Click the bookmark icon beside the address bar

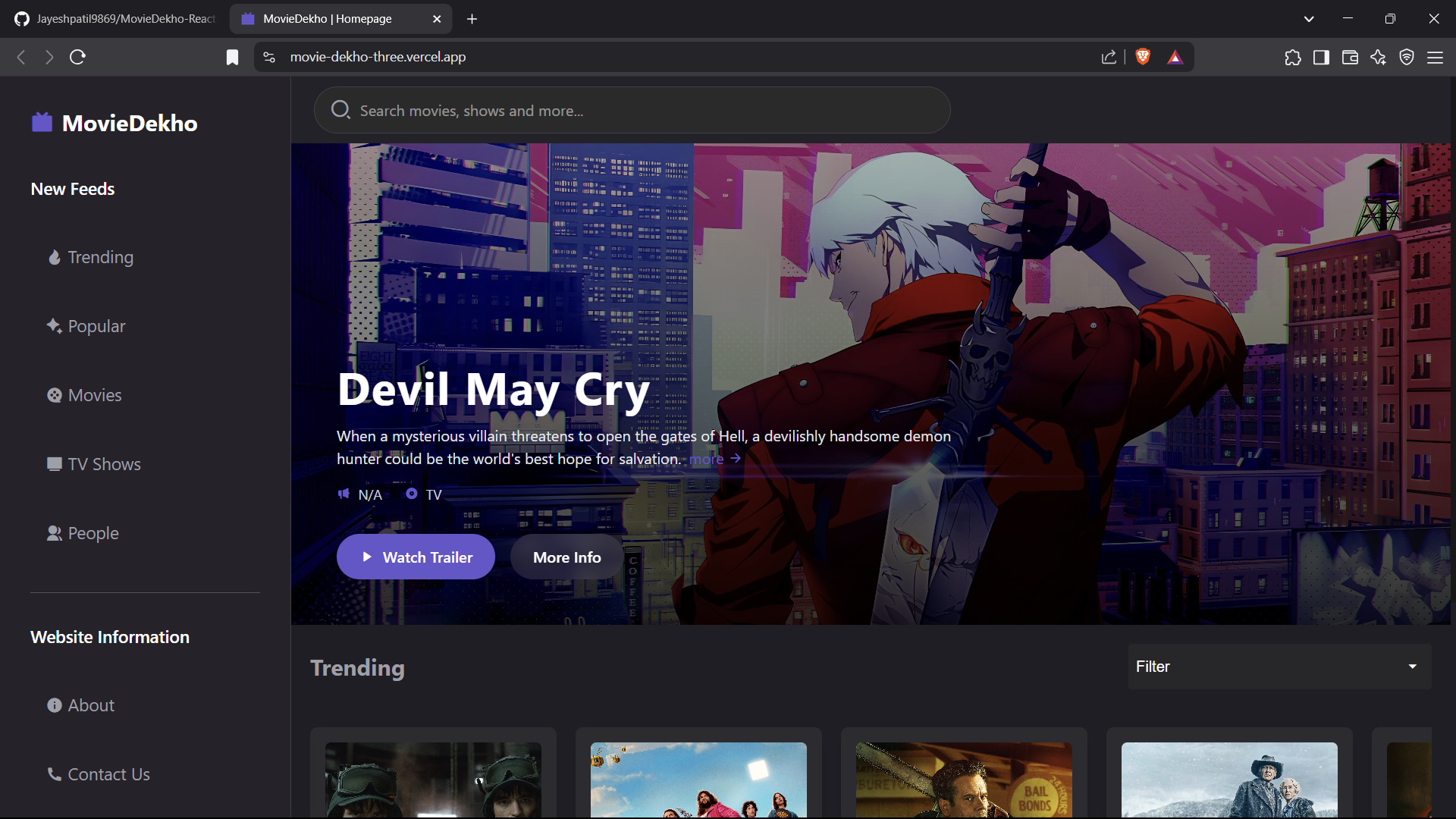[232, 57]
